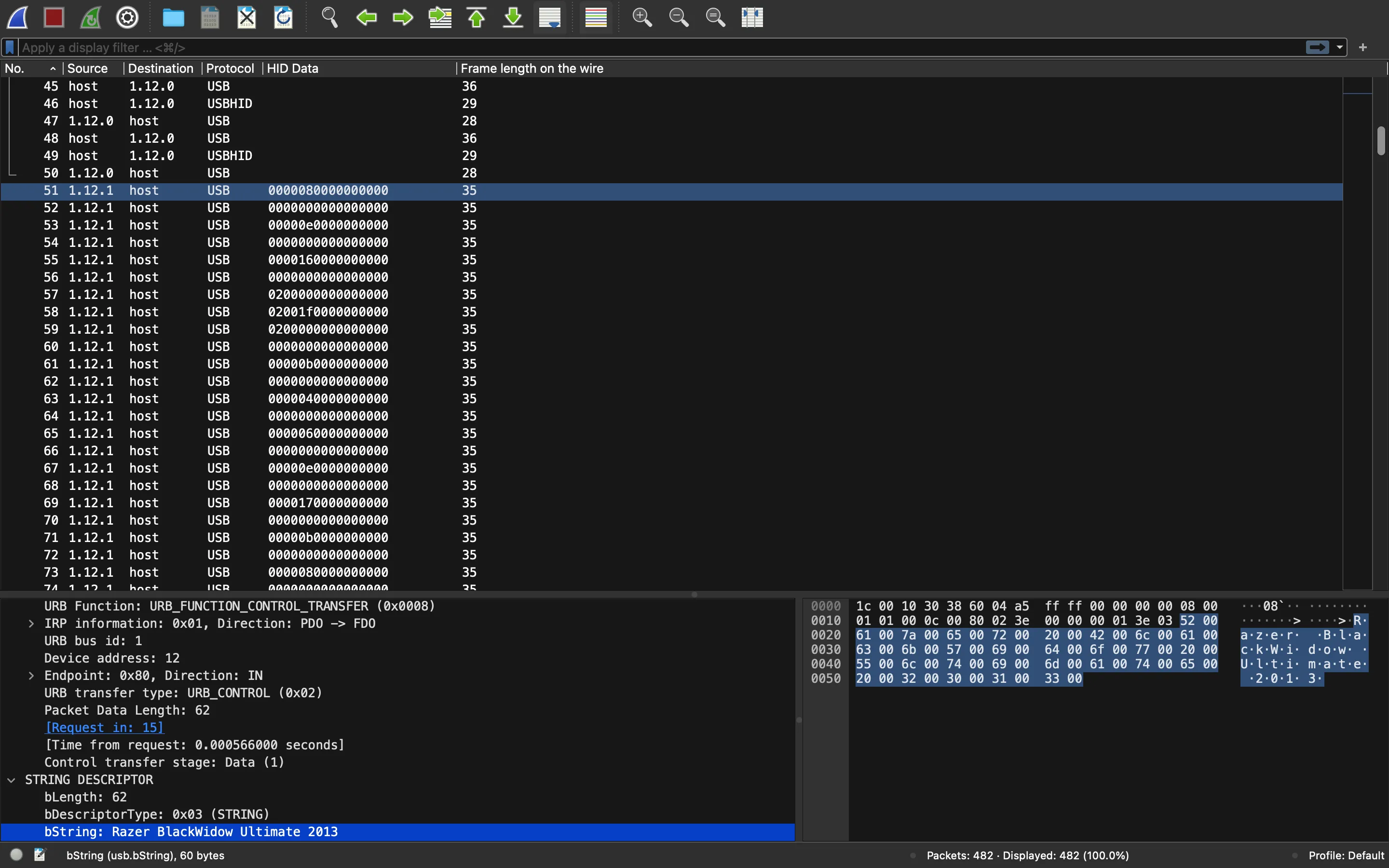Stop the capture with red square icon
Screen dimensions: 1389x868
(54, 17)
